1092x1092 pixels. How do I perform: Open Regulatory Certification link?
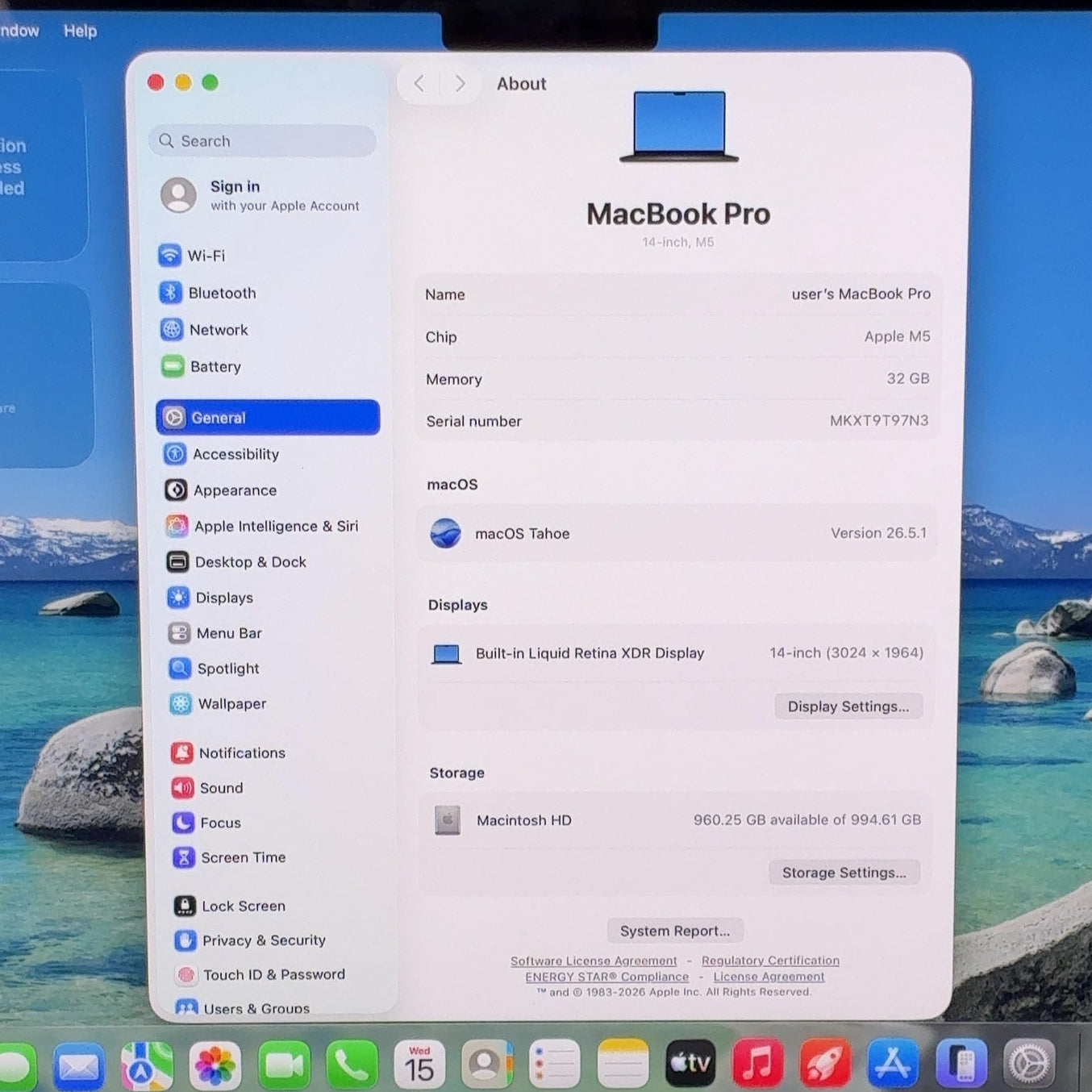(x=770, y=961)
